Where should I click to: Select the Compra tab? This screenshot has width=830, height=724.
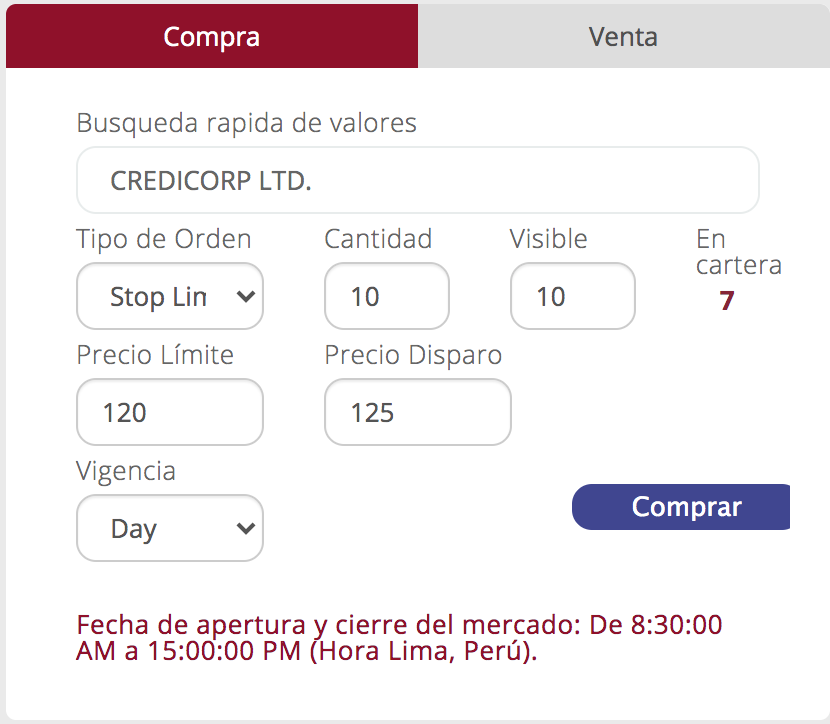pos(212,36)
